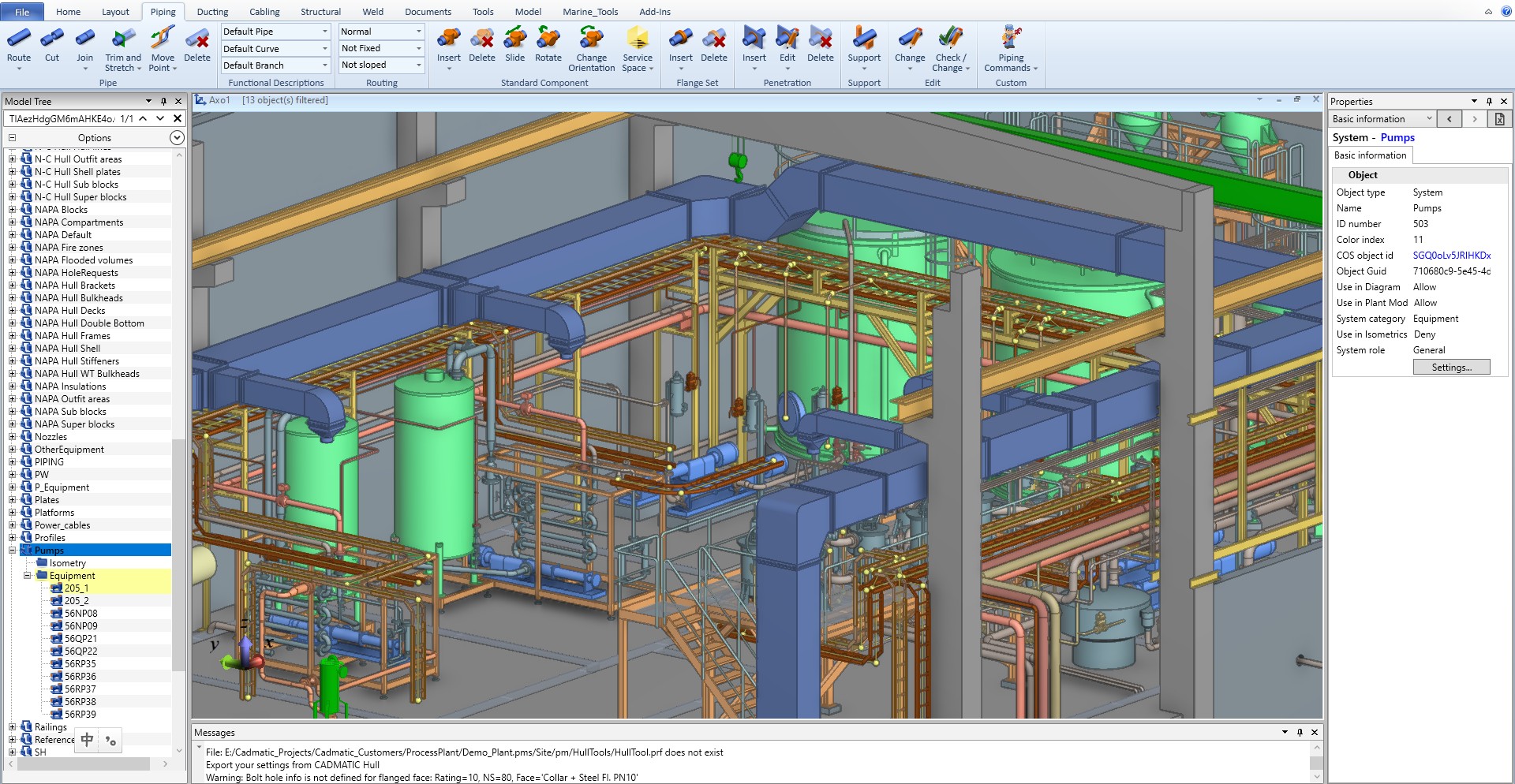Open the Service Space tool

(x=638, y=49)
